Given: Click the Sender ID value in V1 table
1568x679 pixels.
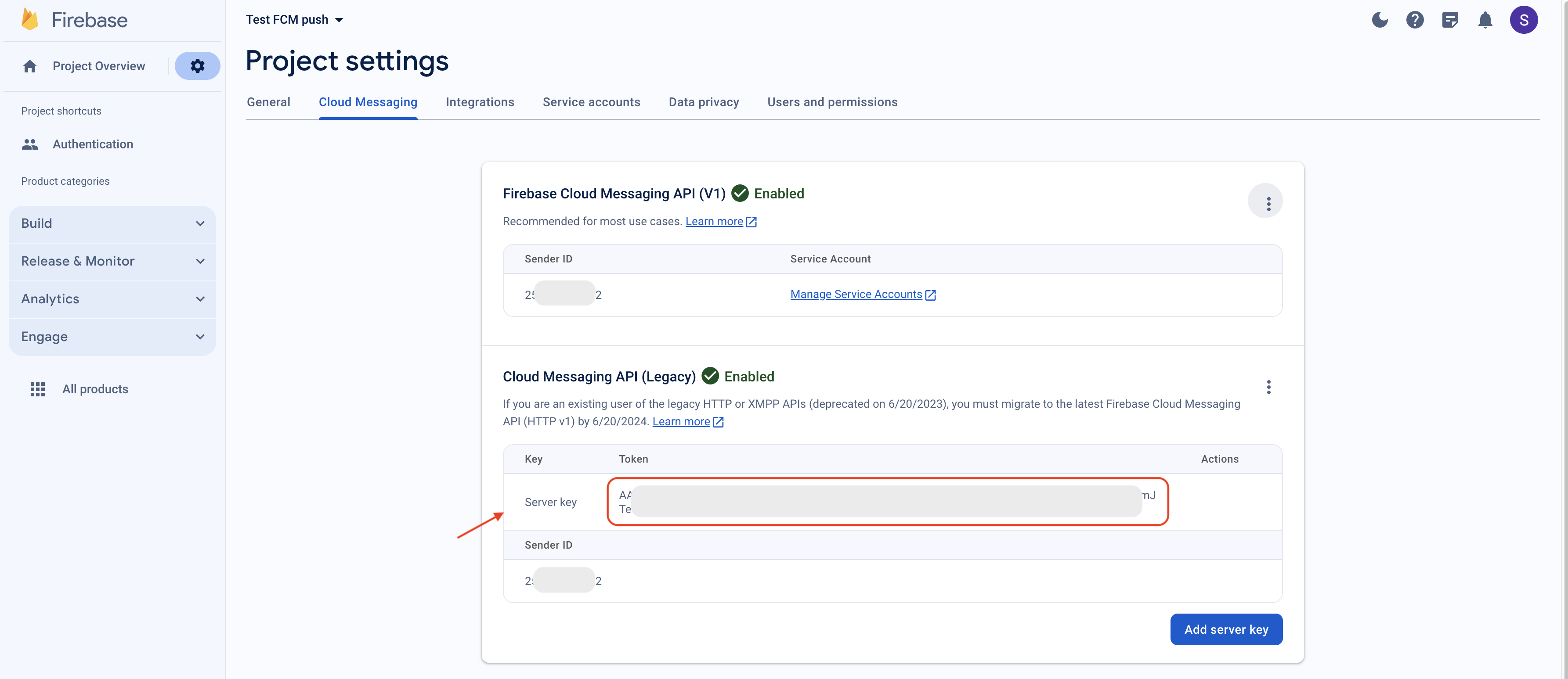Looking at the screenshot, I should [x=563, y=295].
